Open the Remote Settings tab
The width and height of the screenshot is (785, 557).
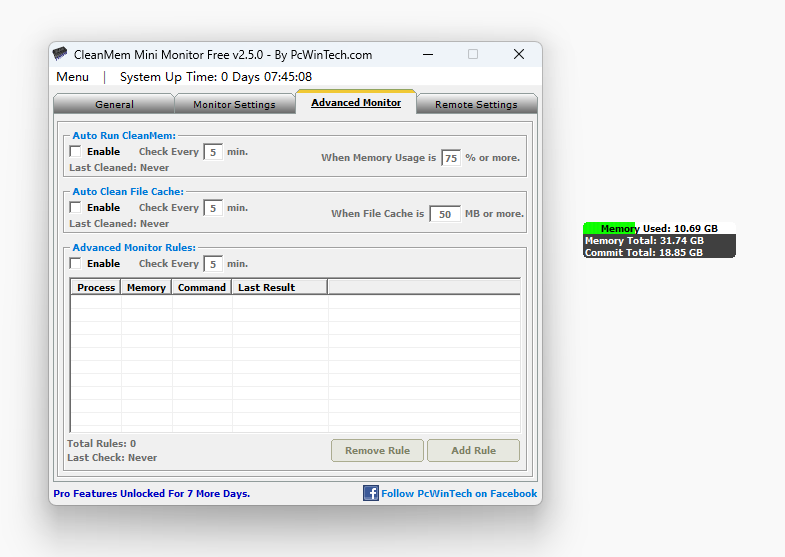(476, 104)
